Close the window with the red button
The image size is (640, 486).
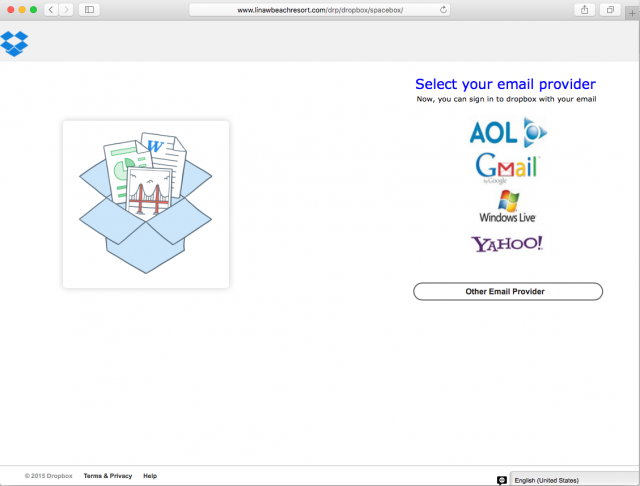pos(11,9)
